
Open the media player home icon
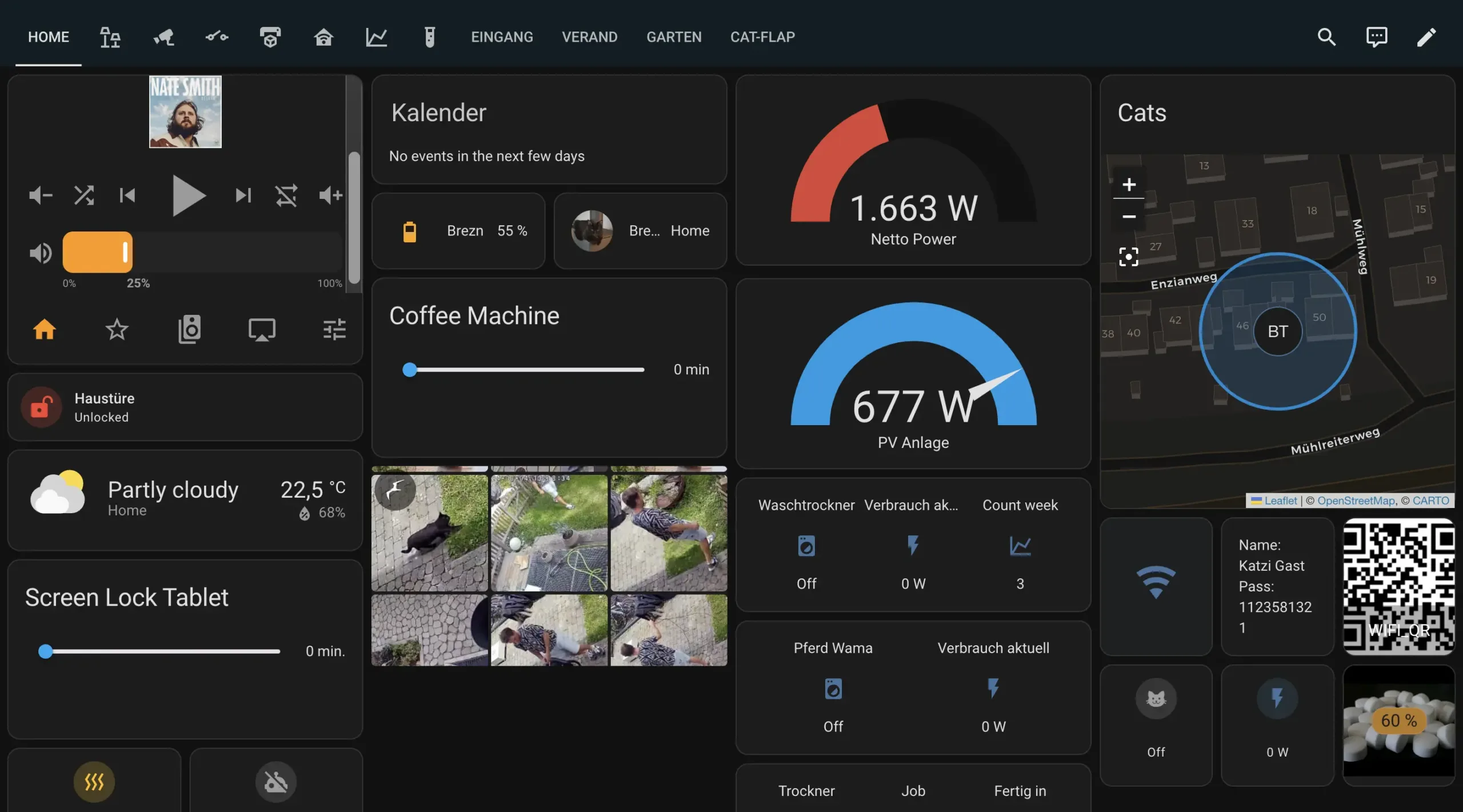click(44, 330)
